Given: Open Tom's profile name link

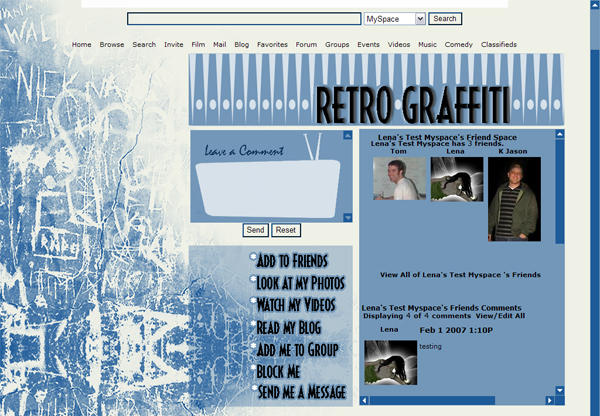Looking at the screenshot, I should (x=398, y=152).
